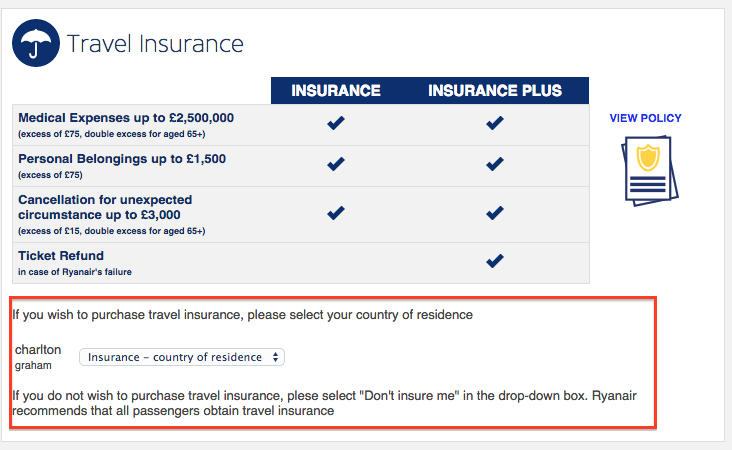Click Medical Expenses checkmark under Insurance Plus
This screenshot has height=450, width=732.
(x=494, y=123)
